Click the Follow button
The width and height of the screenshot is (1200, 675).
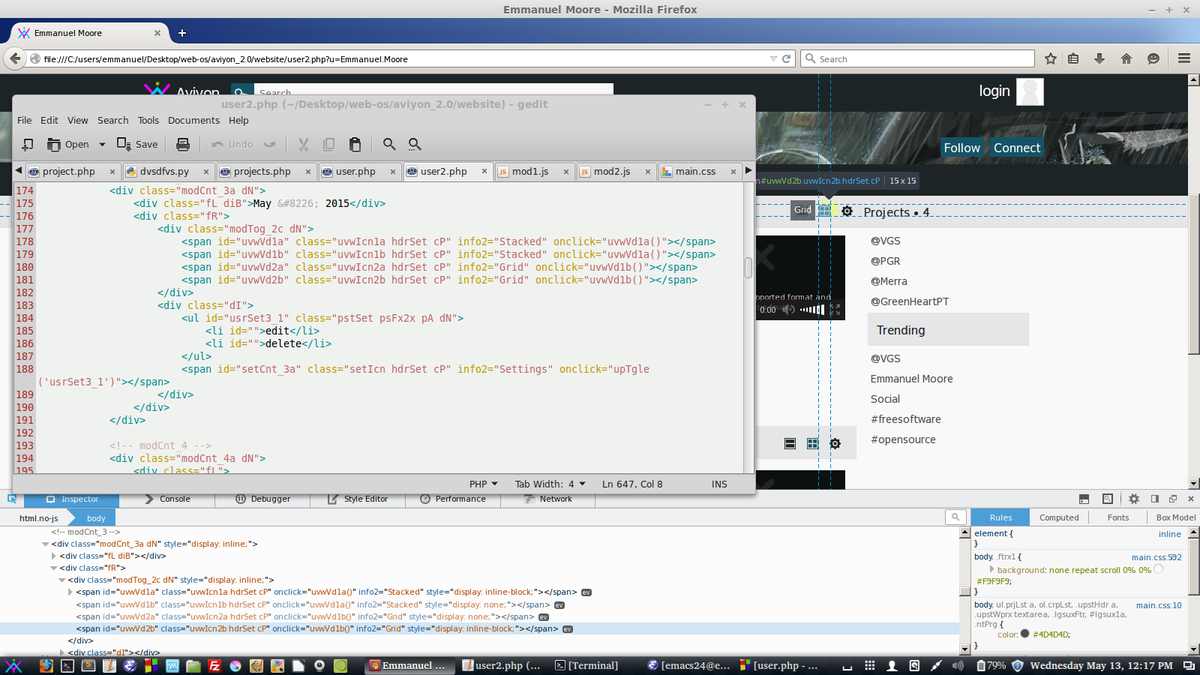[962, 148]
